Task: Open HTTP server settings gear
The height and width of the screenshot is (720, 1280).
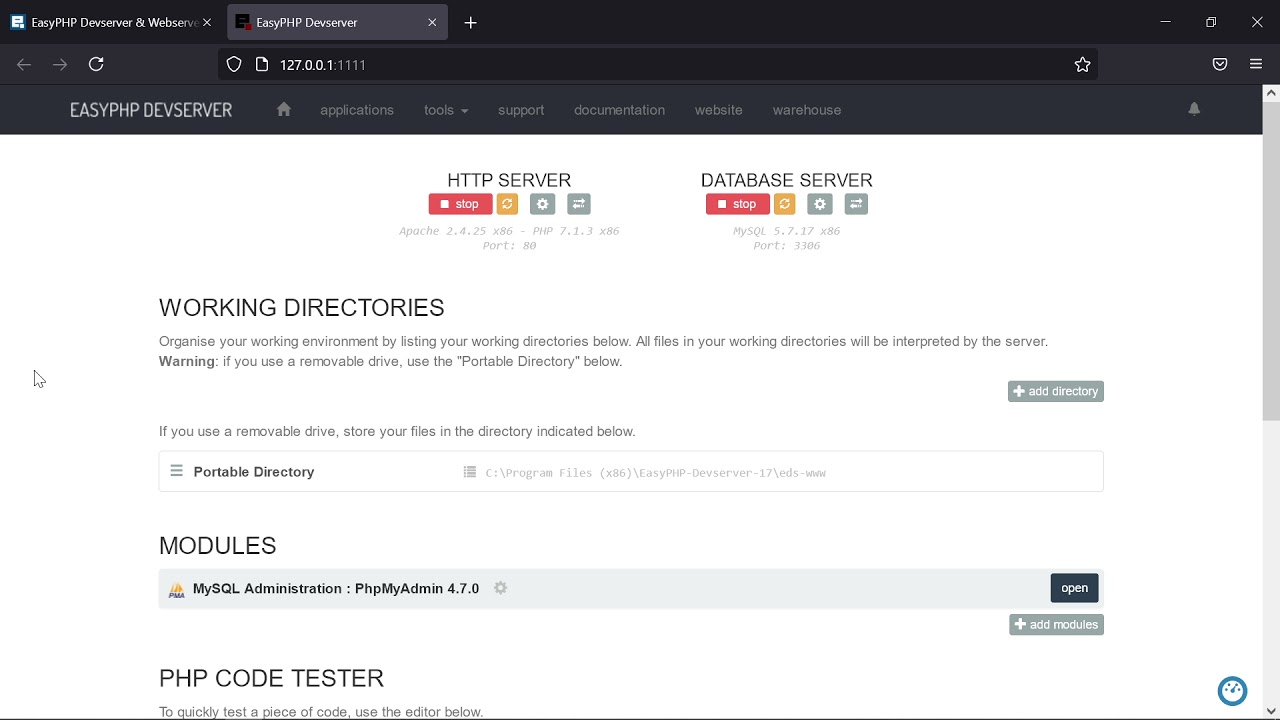Action: (x=543, y=205)
